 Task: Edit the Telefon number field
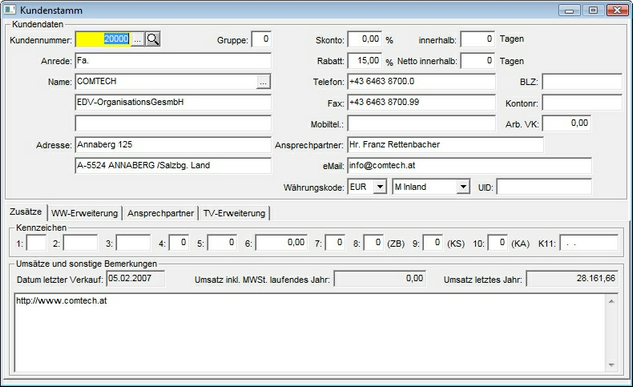(421, 82)
